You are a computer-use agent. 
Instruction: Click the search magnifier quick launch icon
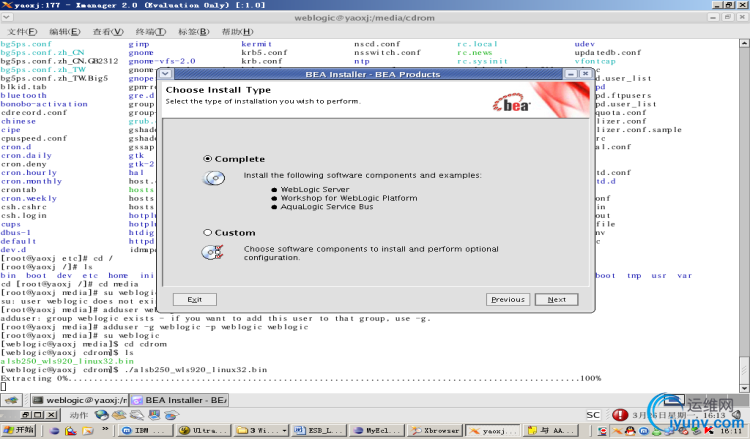point(71,430)
